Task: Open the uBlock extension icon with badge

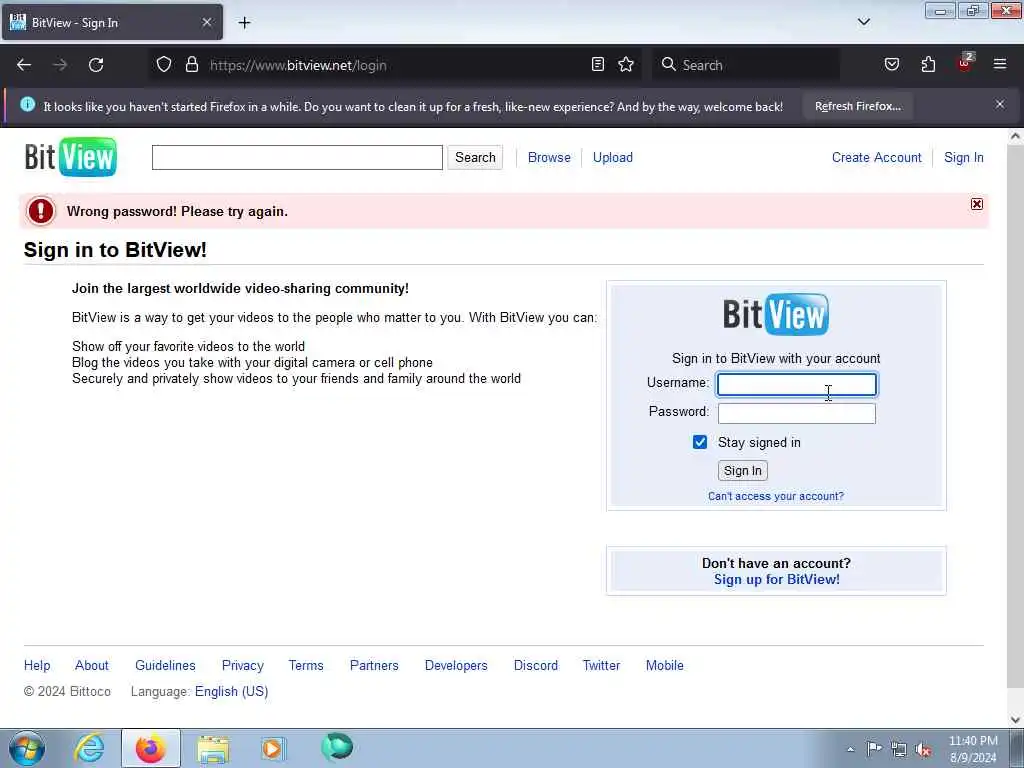Action: tap(965, 63)
